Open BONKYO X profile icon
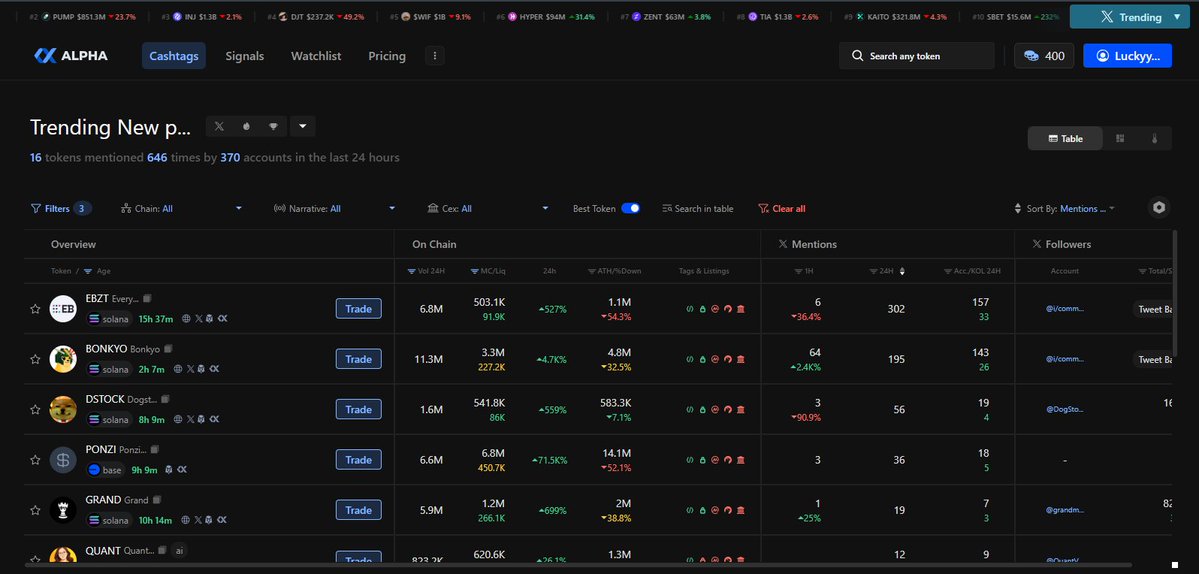Viewport: 1199px width, 574px height. pyautogui.click(x=191, y=368)
